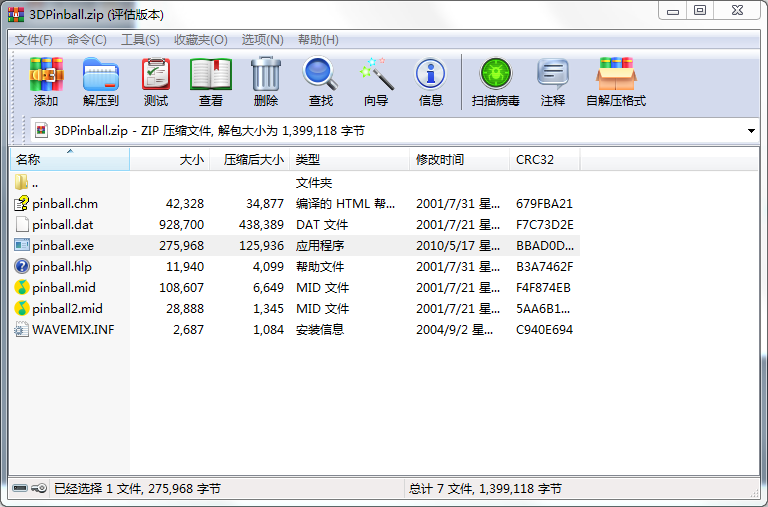Open the 工具(S) menu

pyautogui.click(x=141, y=40)
